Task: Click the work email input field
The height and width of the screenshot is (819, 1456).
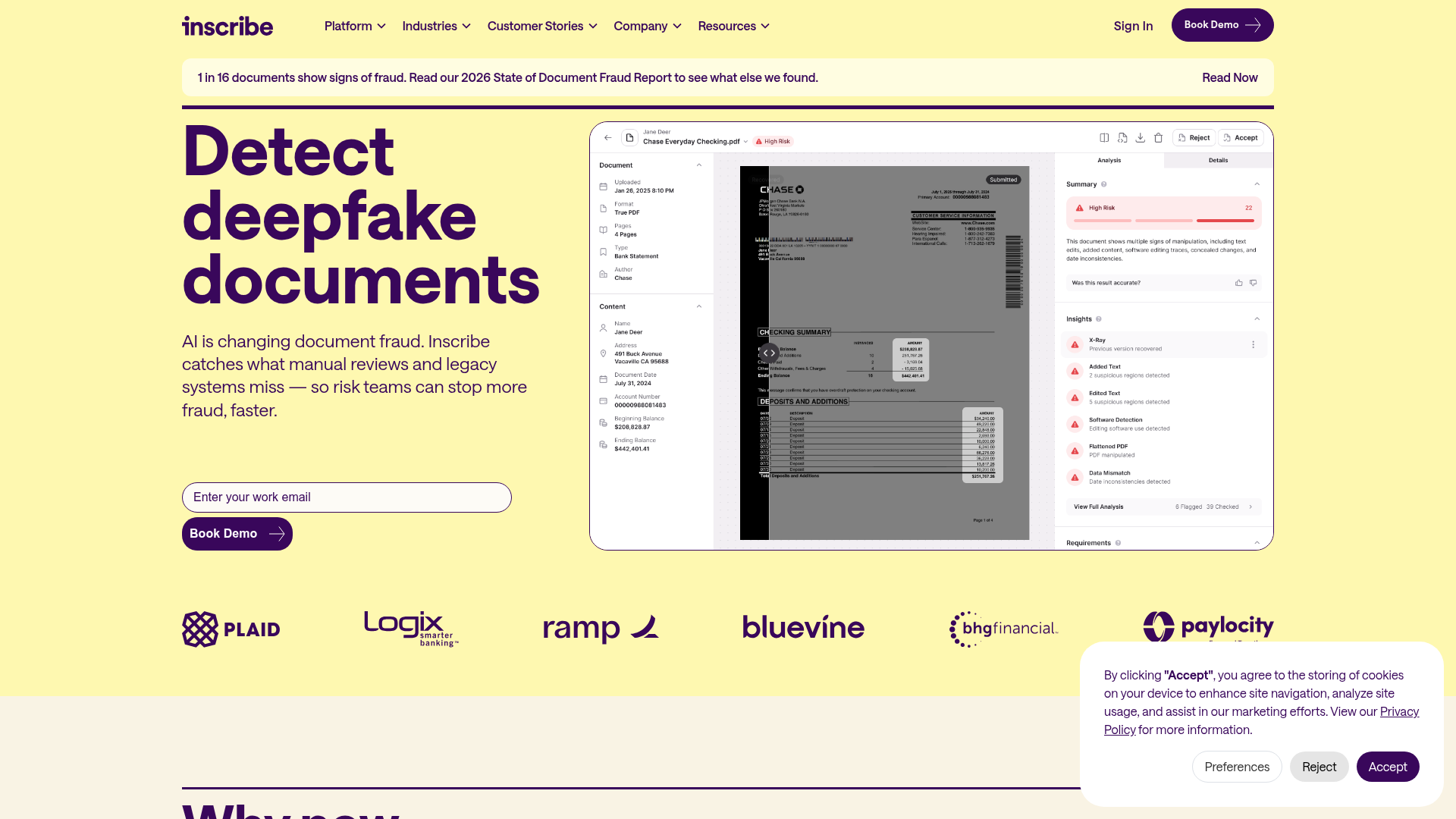Action: point(347,497)
